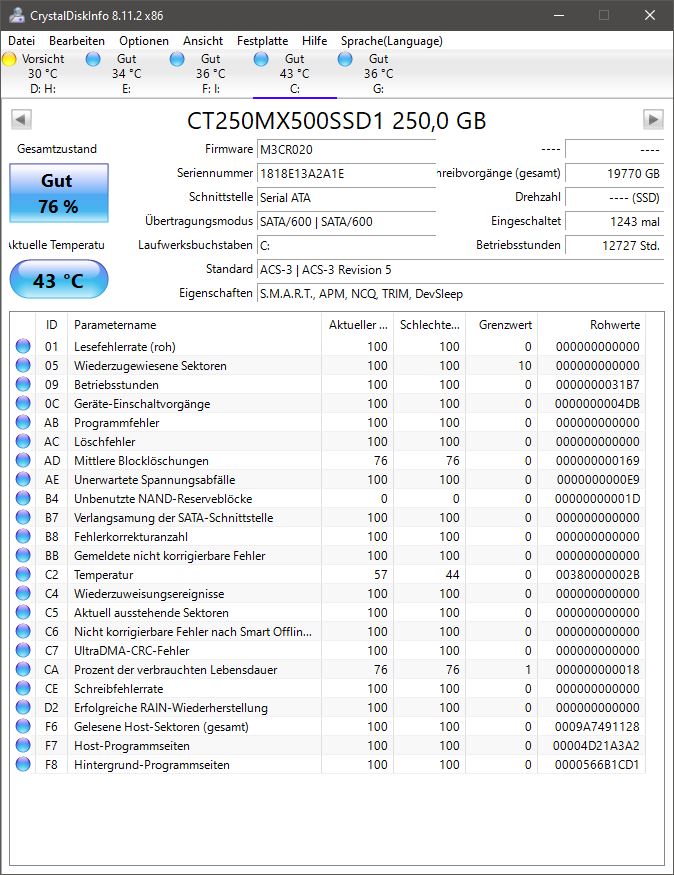Select the Gemeldete nicht korrigierbare Fehler row
The height and width of the screenshot is (875, 674).
pos(328,555)
